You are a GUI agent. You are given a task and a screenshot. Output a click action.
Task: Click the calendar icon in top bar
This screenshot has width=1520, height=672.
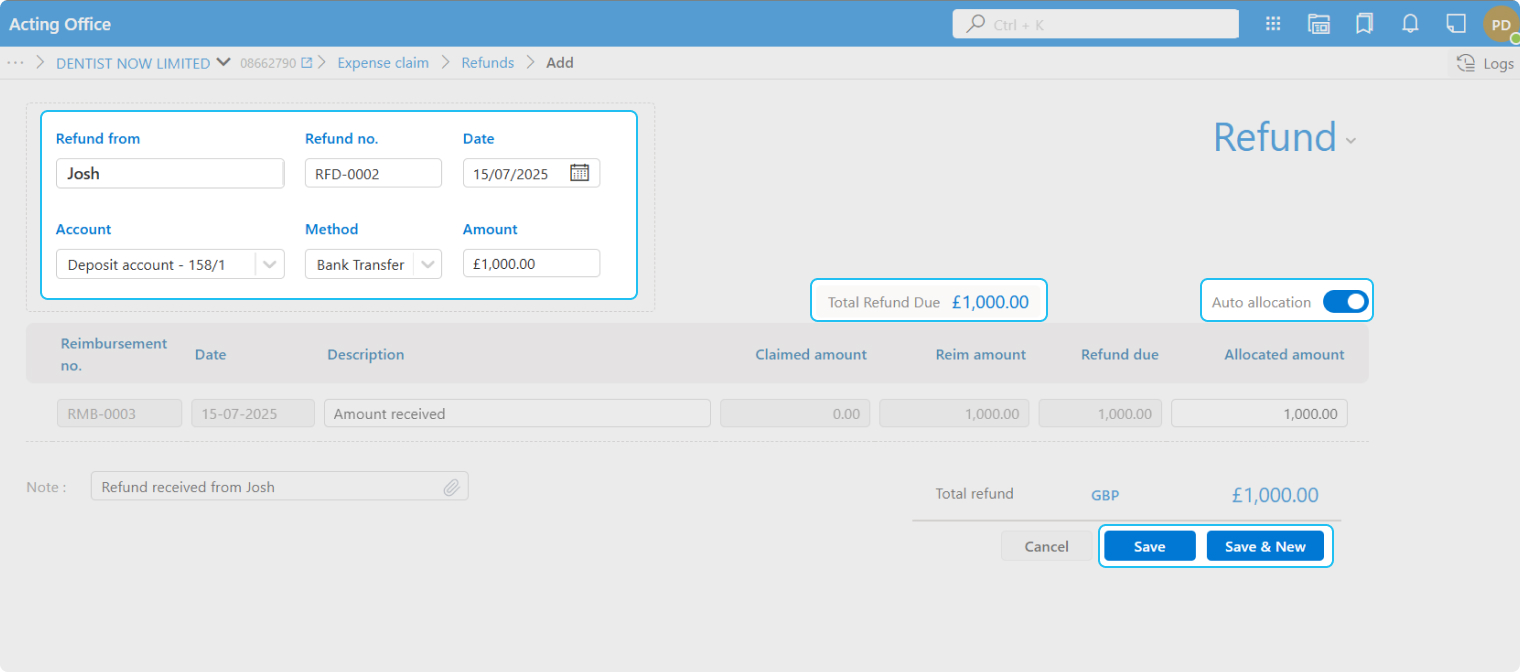point(1319,24)
